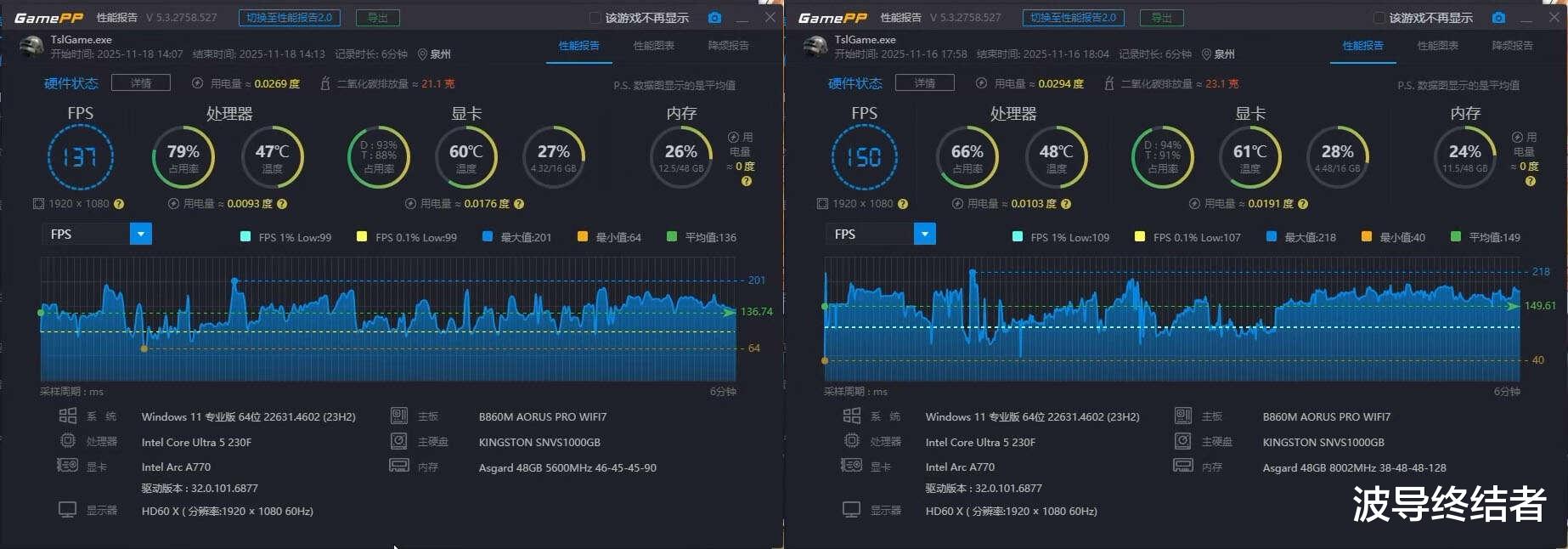
Task: Click the 150 FPS gauge in right window
Action: 864,157
